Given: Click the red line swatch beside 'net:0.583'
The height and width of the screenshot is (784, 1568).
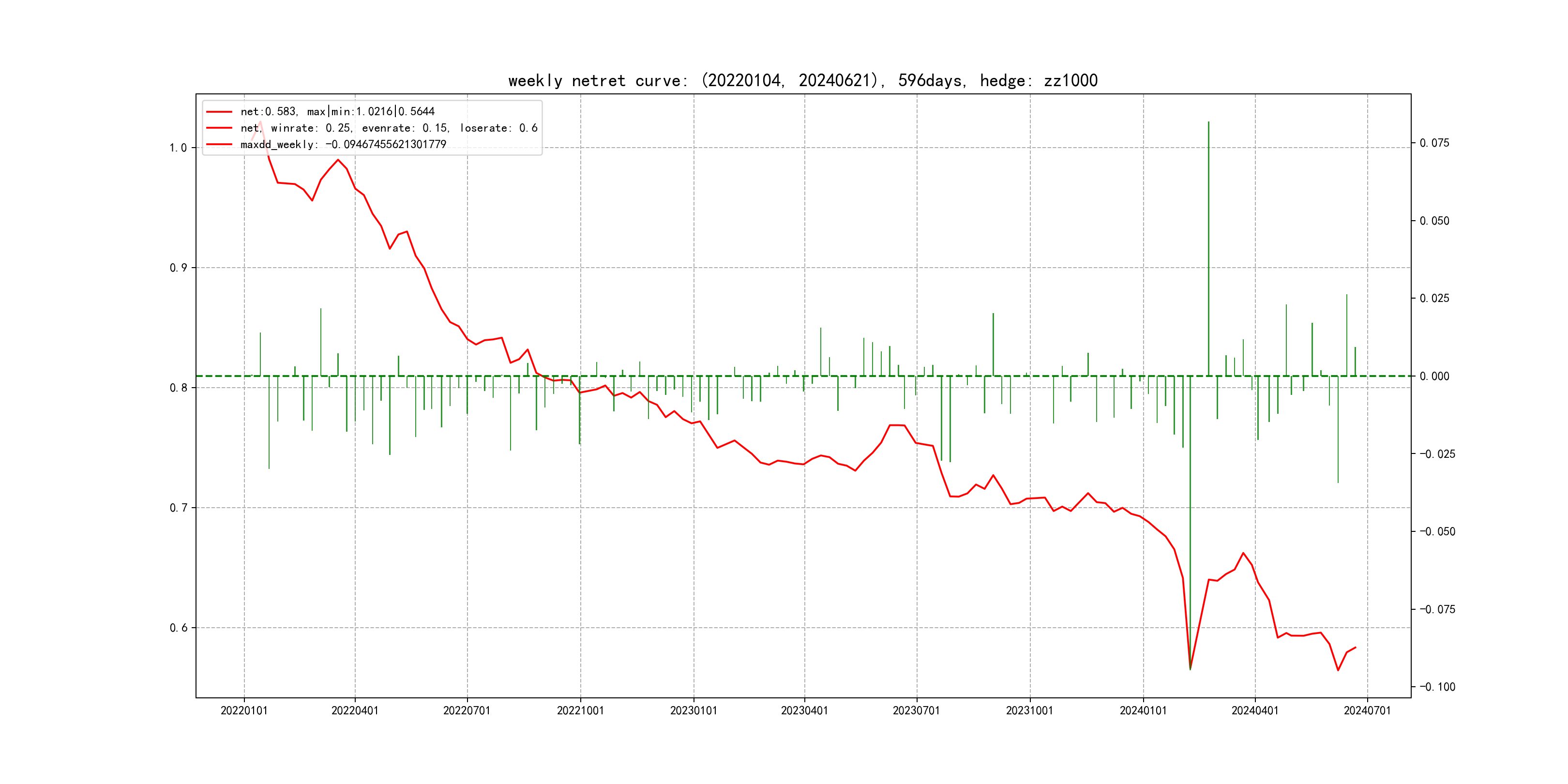Looking at the screenshot, I should [219, 112].
